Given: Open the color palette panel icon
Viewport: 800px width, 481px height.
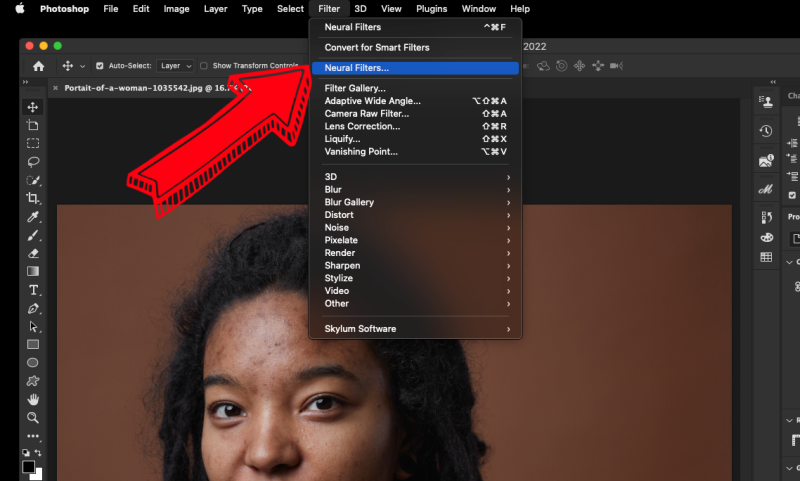Looking at the screenshot, I should click(766, 238).
